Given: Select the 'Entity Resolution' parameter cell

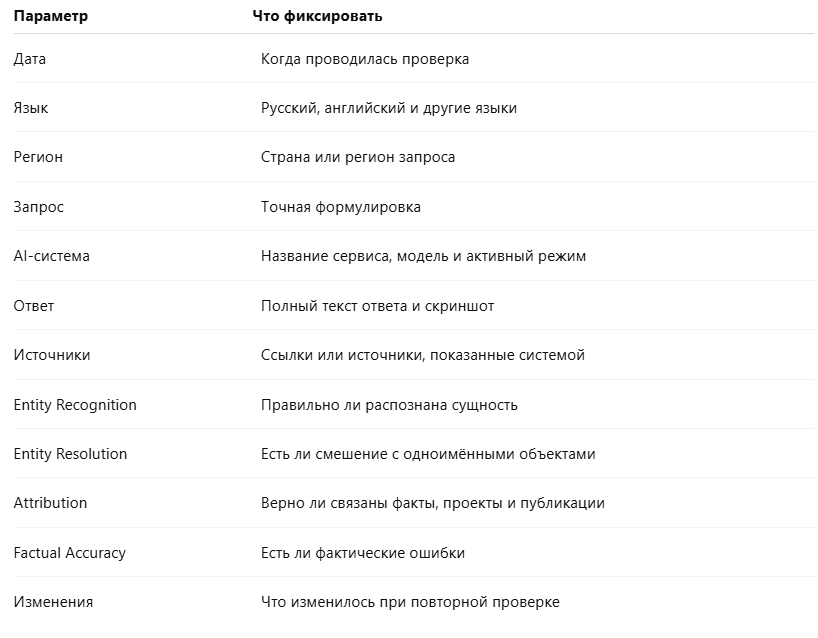Looking at the screenshot, I should point(70,454).
